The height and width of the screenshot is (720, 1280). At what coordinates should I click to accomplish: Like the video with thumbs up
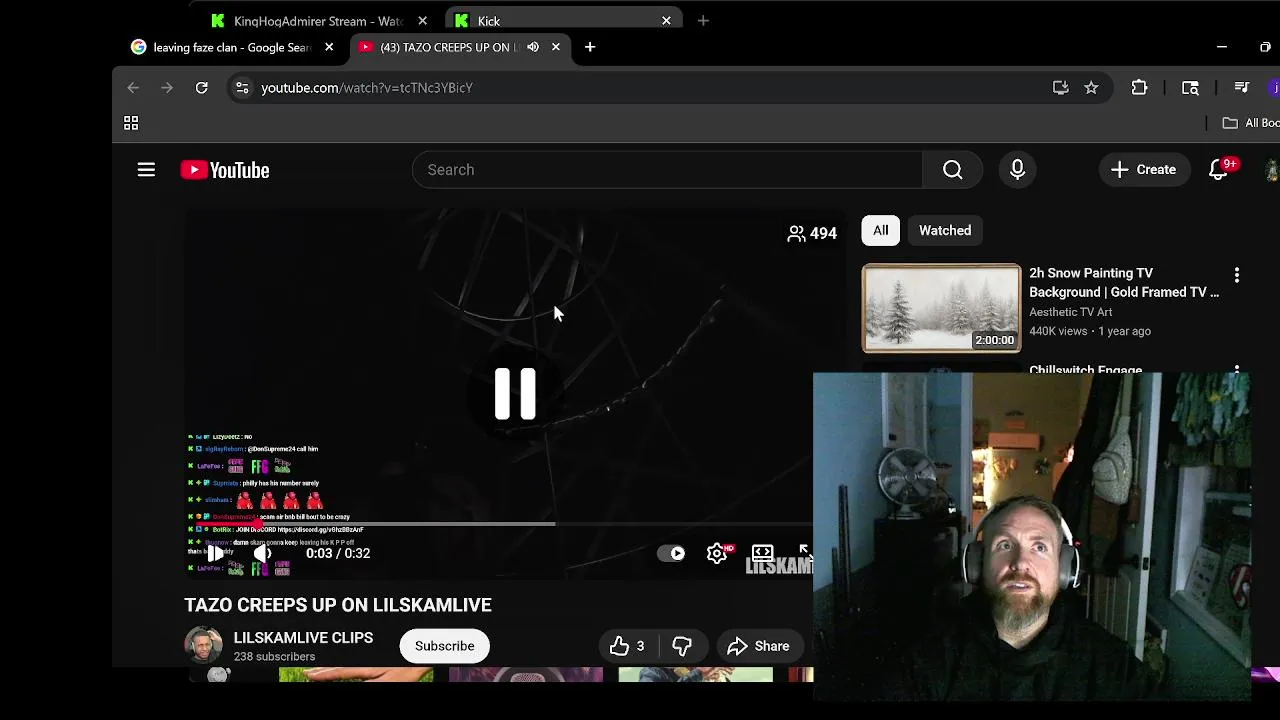pos(628,646)
